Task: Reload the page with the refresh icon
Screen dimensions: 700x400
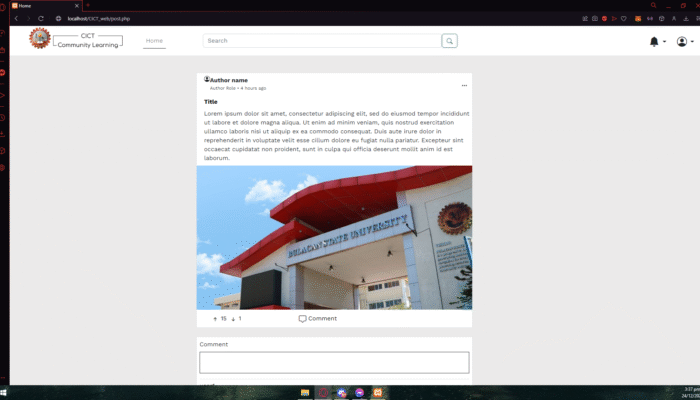Action: 41,18
